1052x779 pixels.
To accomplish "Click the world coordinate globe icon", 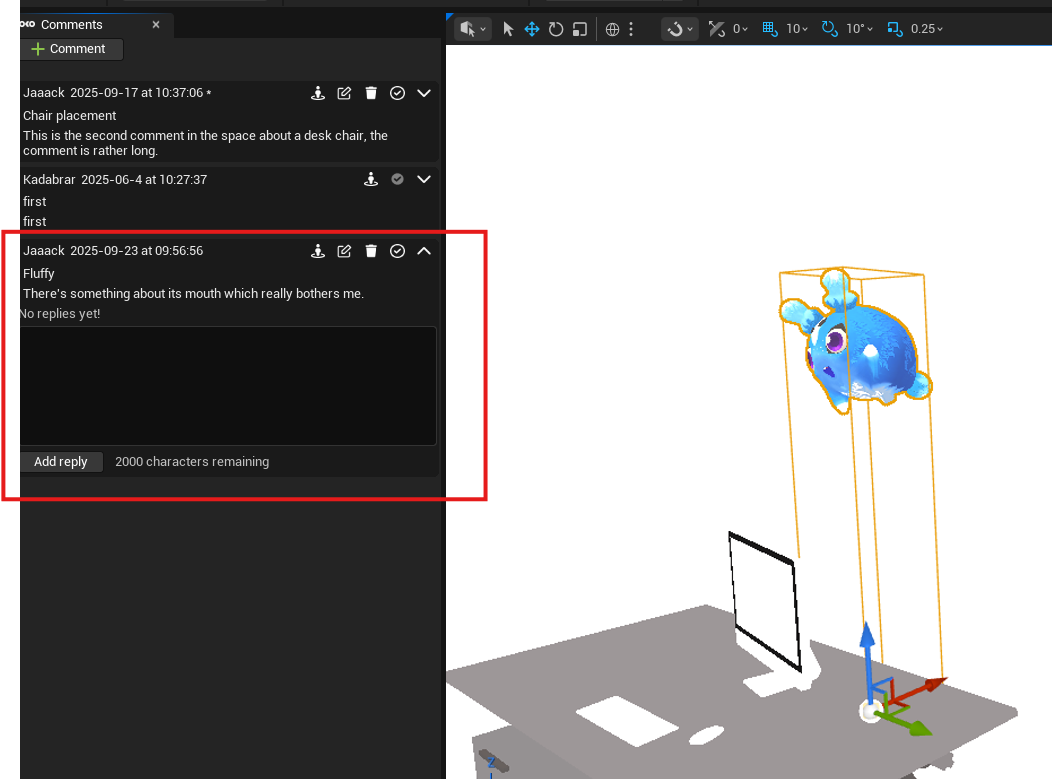I will [613, 29].
